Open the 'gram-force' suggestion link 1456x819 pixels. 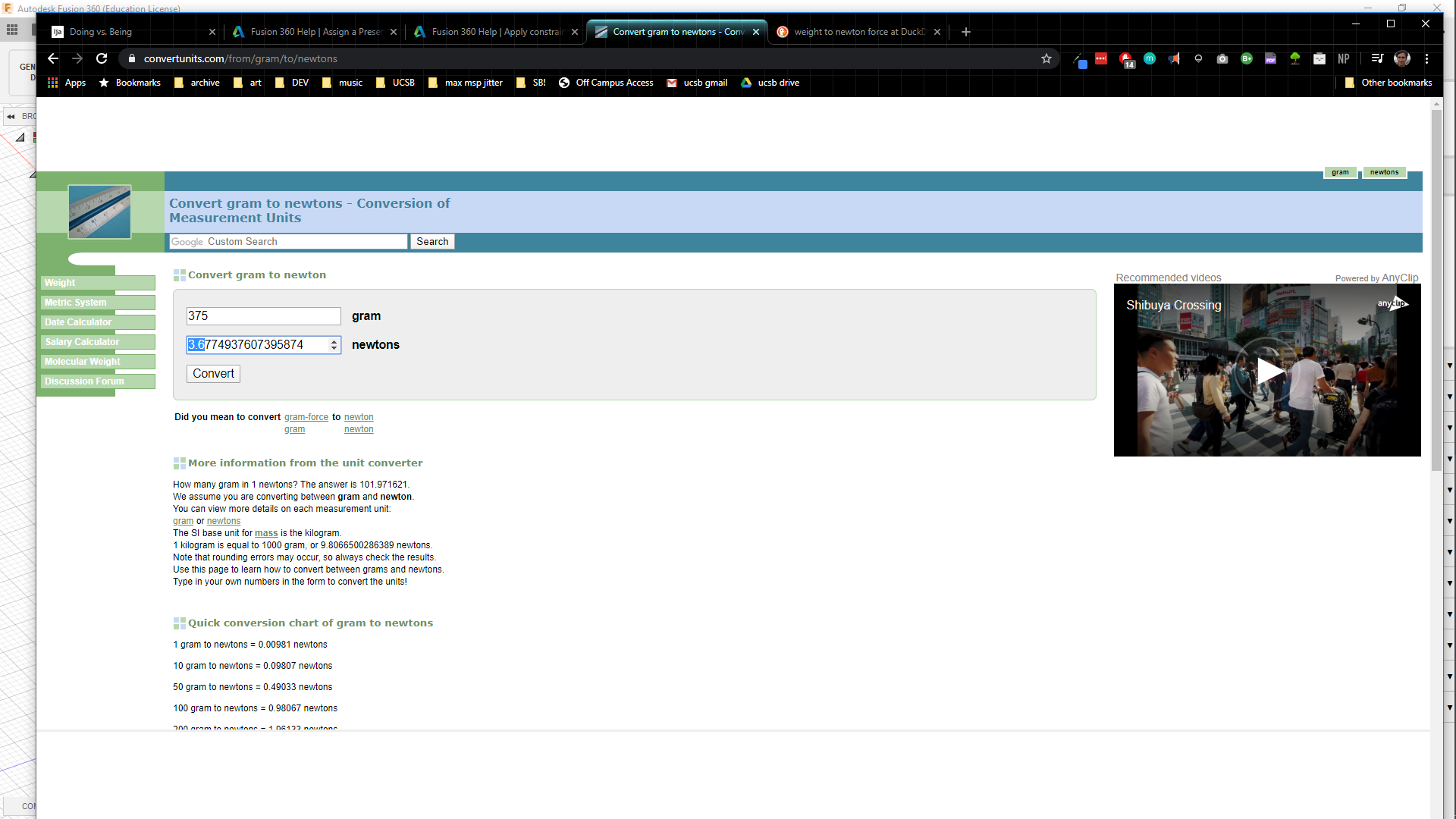(306, 417)
